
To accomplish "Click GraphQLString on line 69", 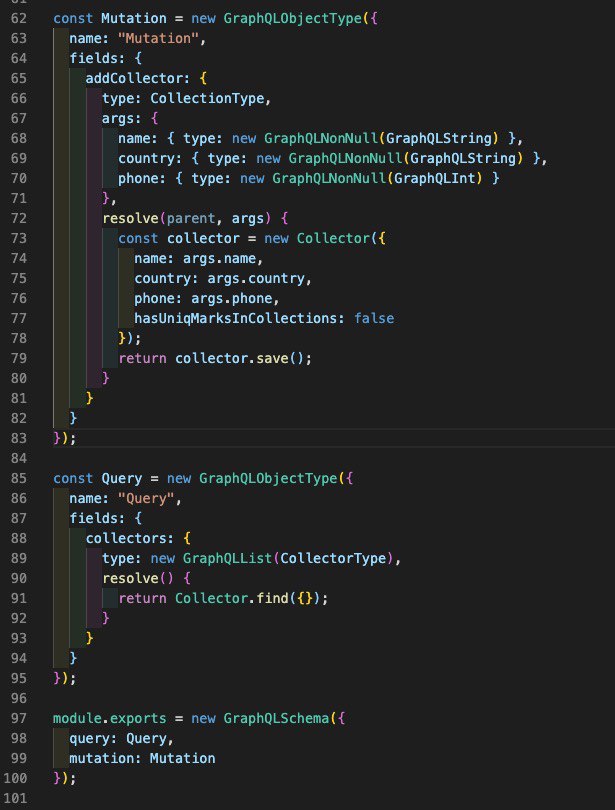I will coord(463,158).
